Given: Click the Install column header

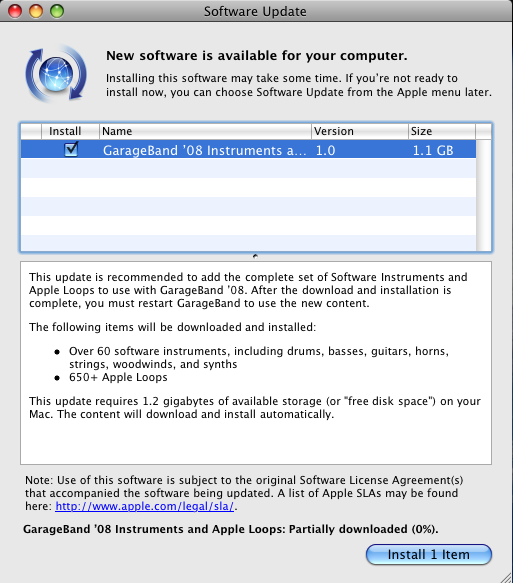Looking at the screenshot, I should pos(70,131).
